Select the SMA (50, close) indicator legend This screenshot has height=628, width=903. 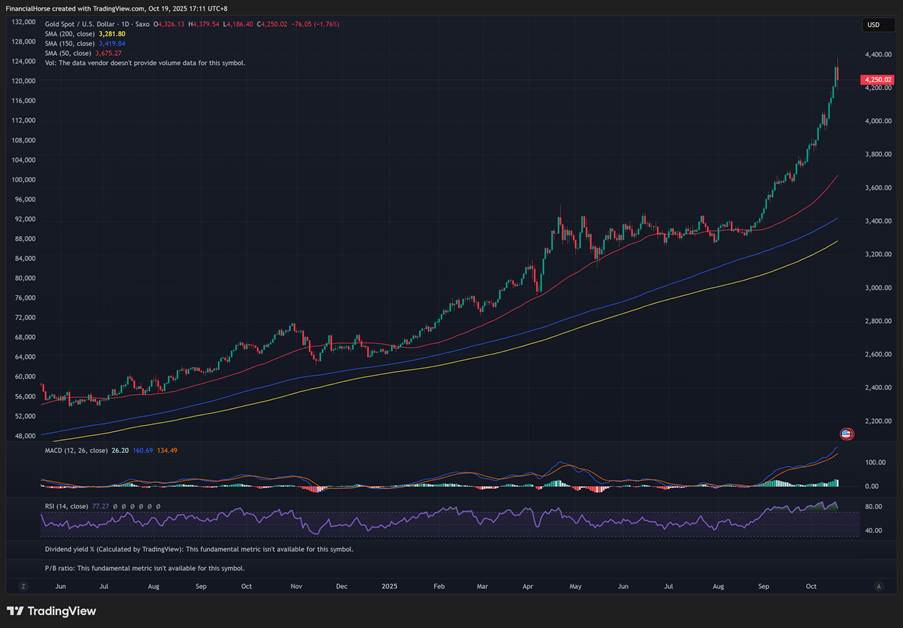[x=68, y=53]
